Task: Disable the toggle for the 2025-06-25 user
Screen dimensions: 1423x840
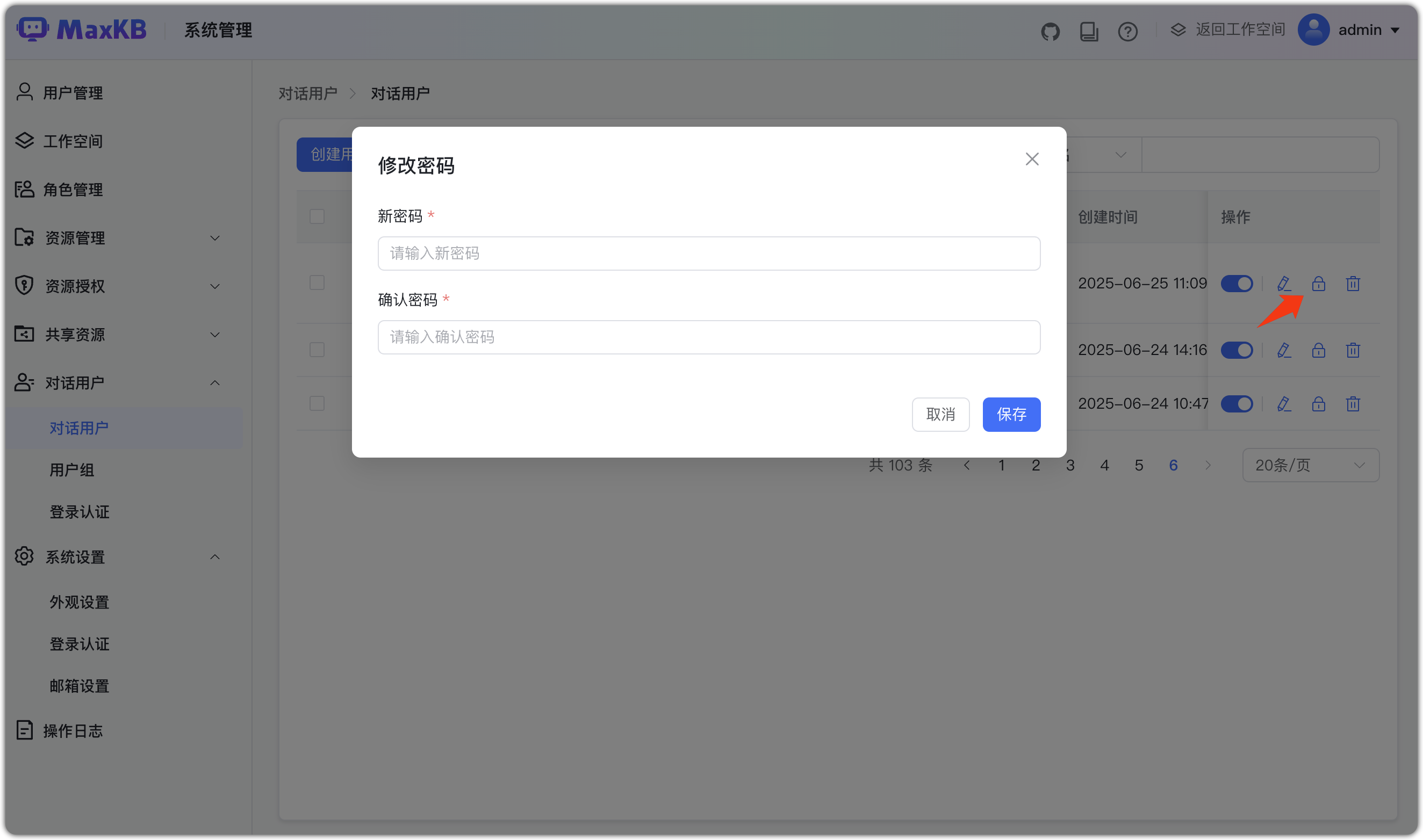Action: coord(1237,284)
